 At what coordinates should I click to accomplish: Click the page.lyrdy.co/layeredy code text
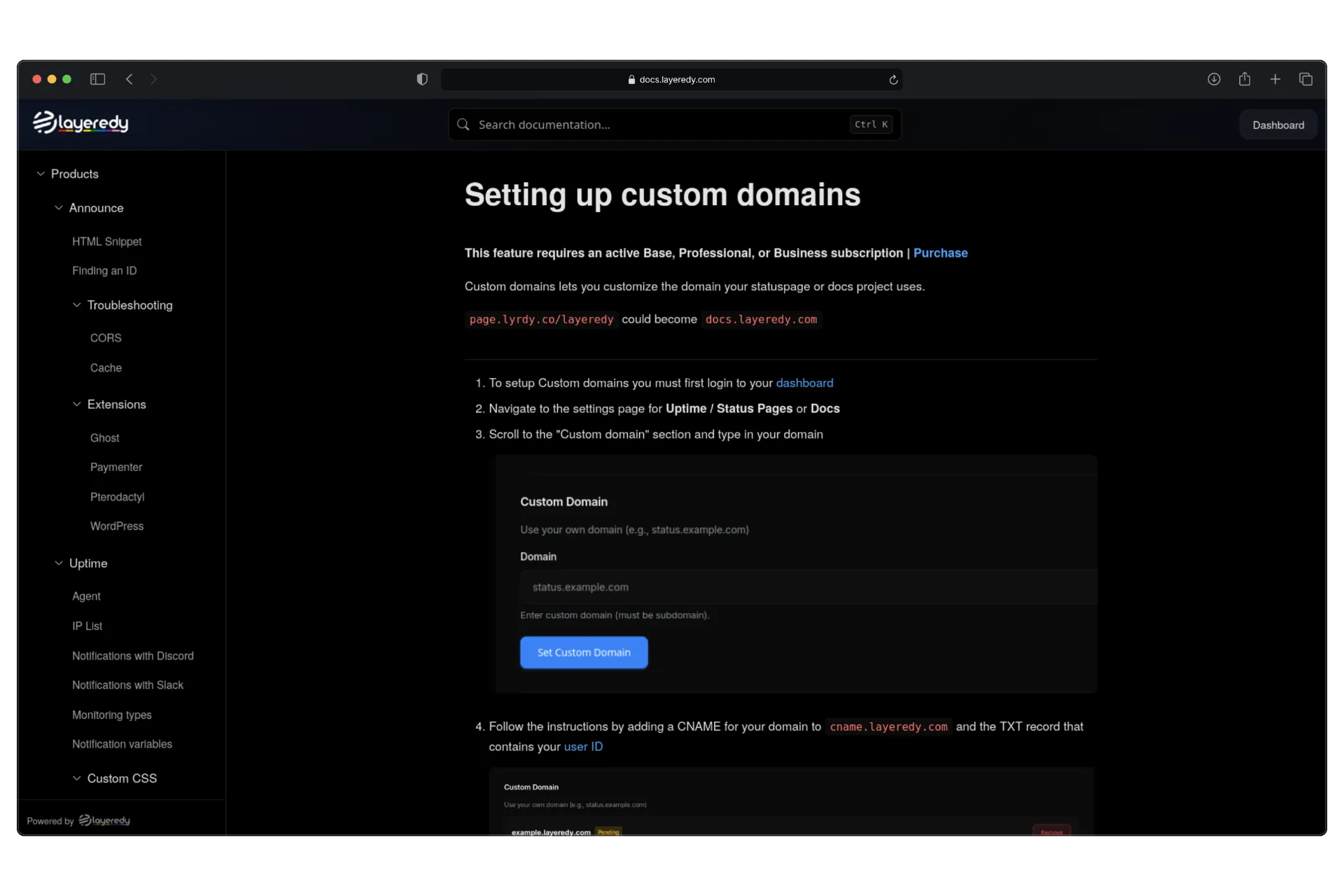point(541,320)
